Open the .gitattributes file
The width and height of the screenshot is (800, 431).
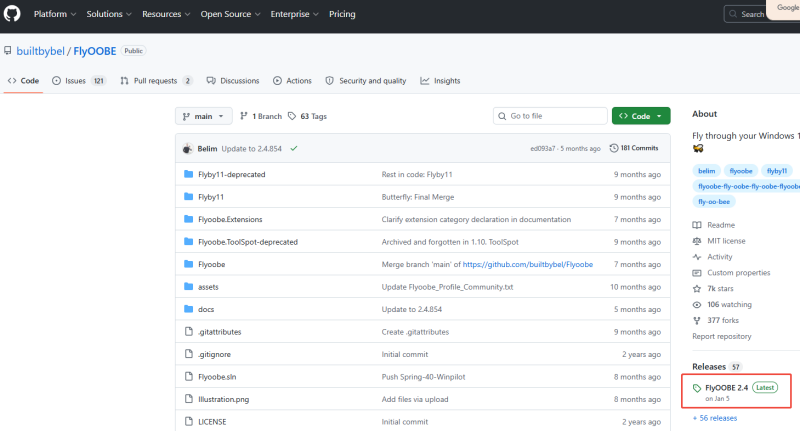(220, 332)
